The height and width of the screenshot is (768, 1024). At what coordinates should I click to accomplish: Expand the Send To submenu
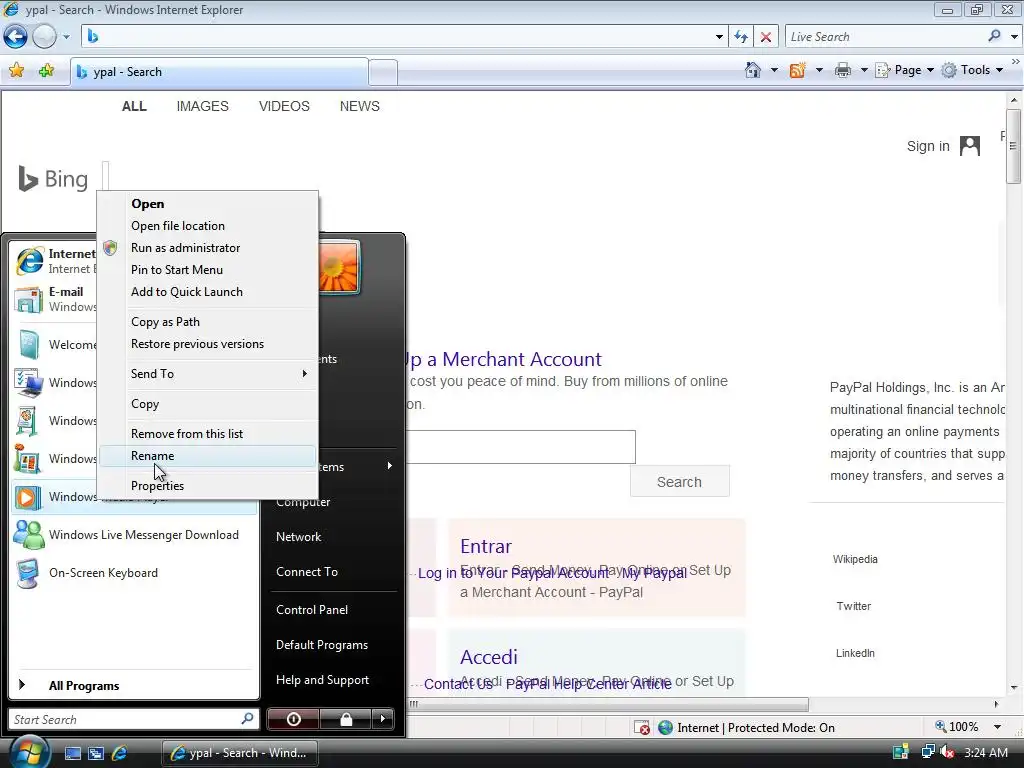click(x=207, y=374)
